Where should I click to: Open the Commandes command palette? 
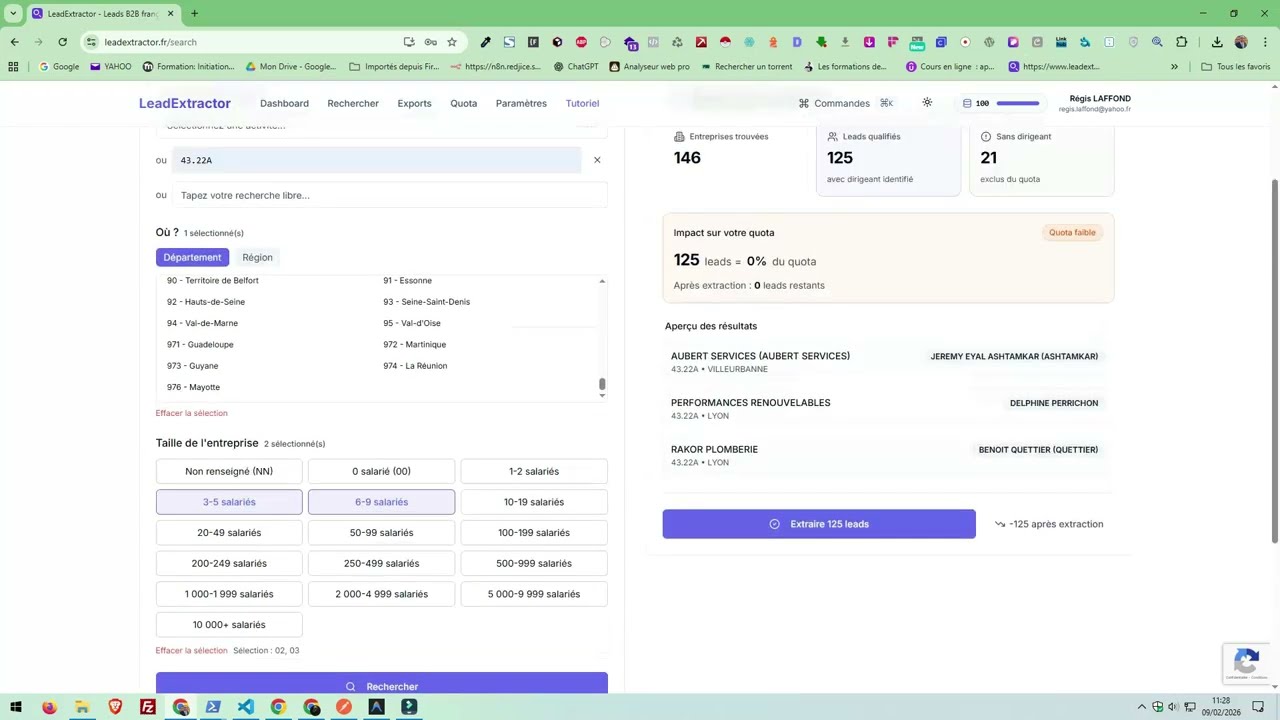tap(845, 103)
